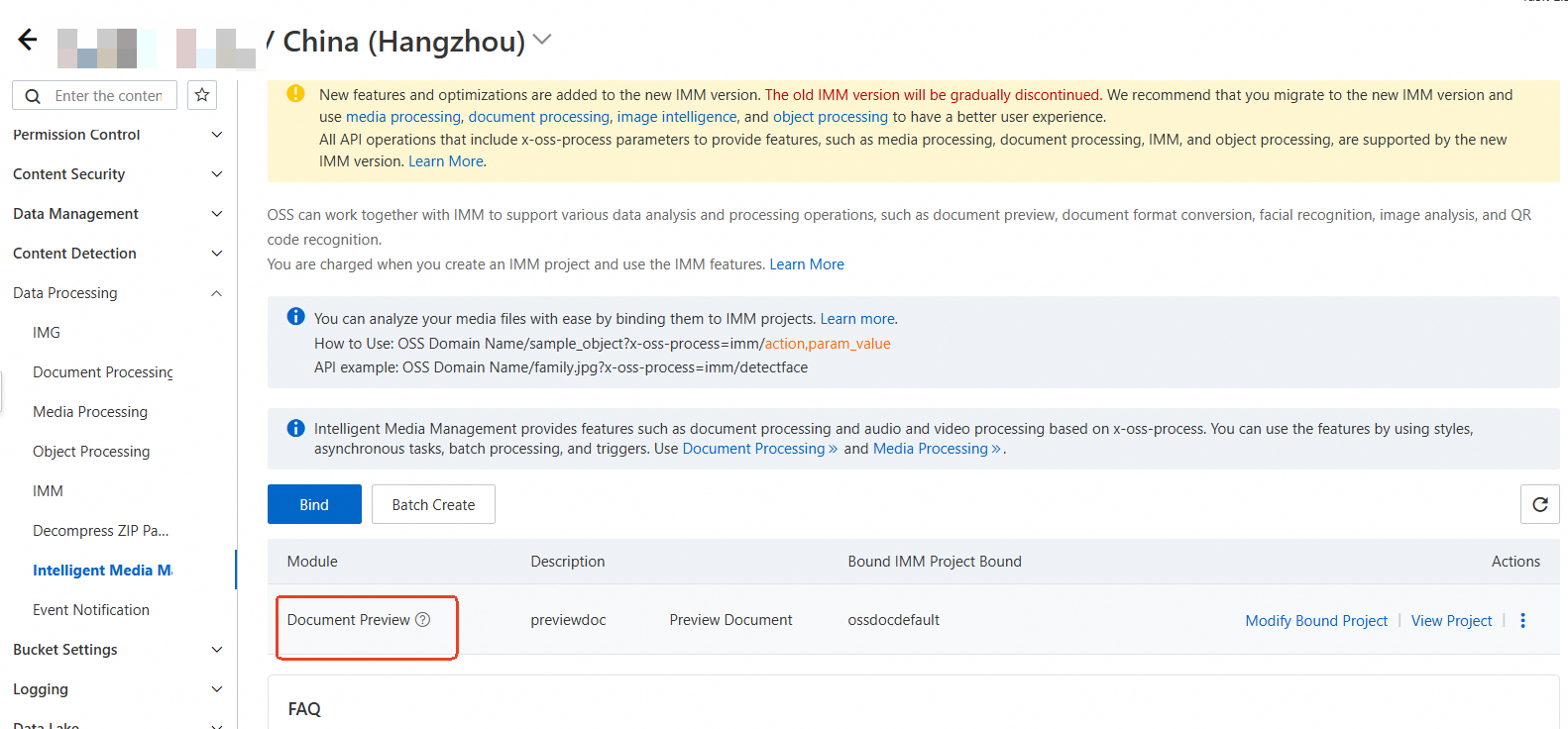Click the info icon beside media files tip
The width and height of the screenshot is (1568, 729).
click(x=295, y=317)
